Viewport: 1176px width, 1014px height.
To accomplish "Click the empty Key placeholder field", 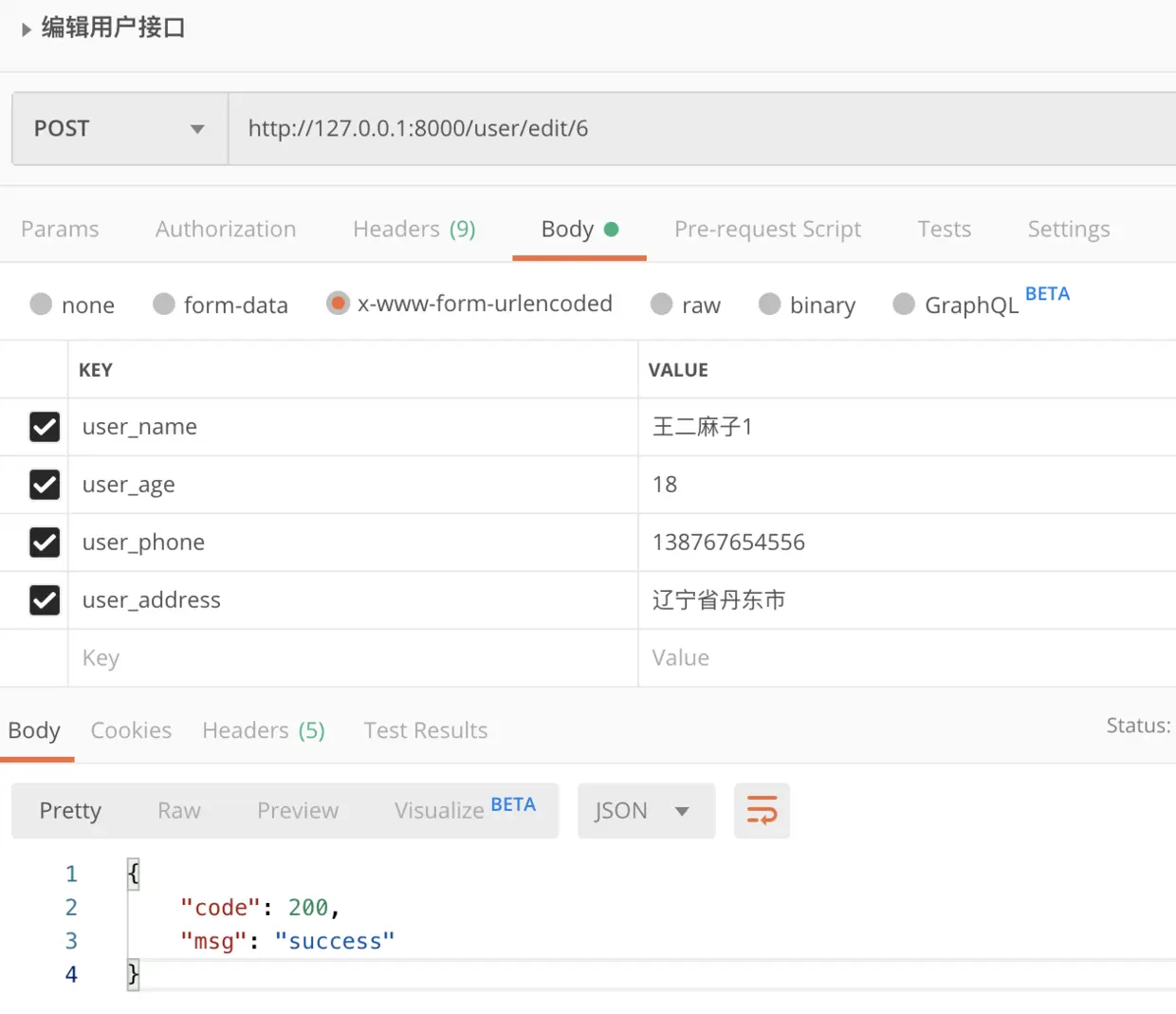I will tap(353, 658).
